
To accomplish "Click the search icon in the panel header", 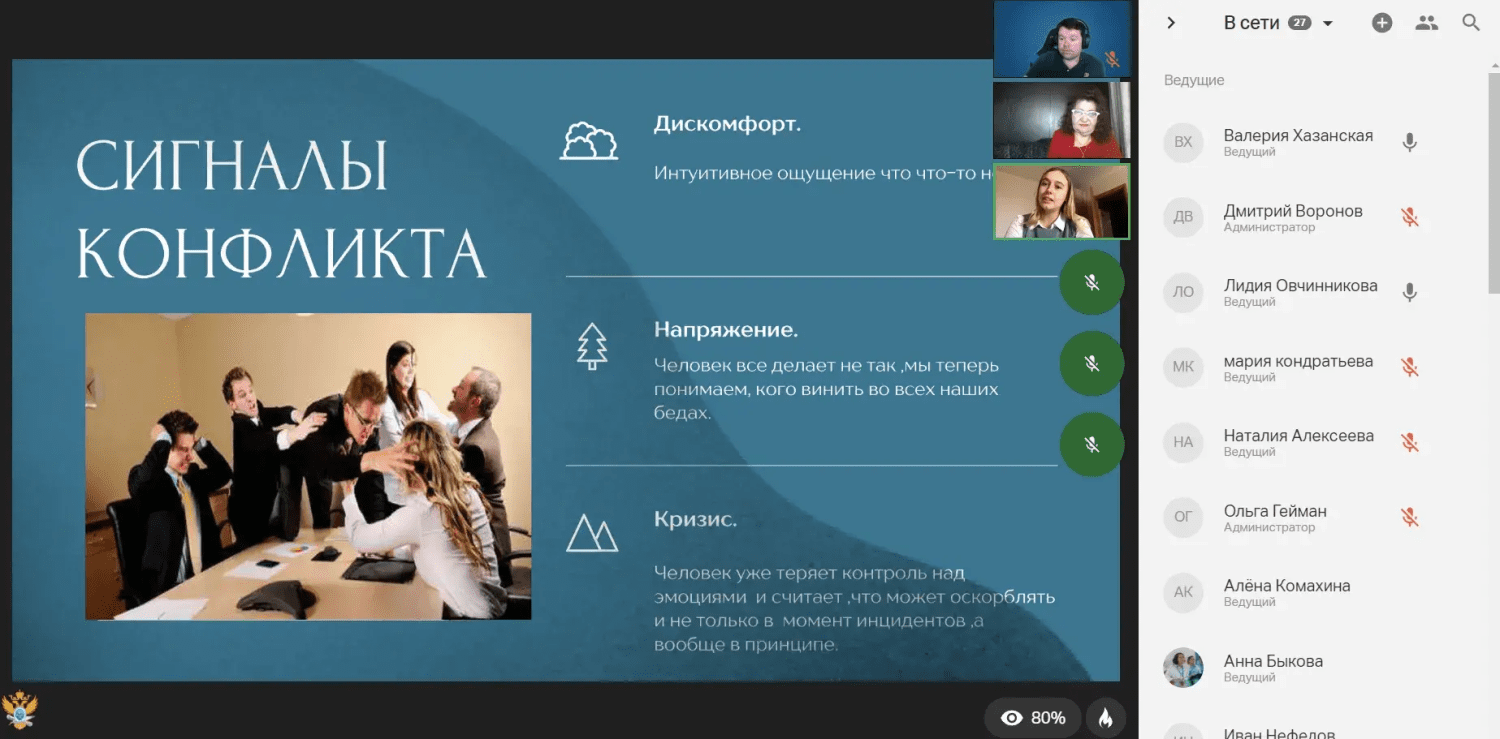I will click(1471, 22).
